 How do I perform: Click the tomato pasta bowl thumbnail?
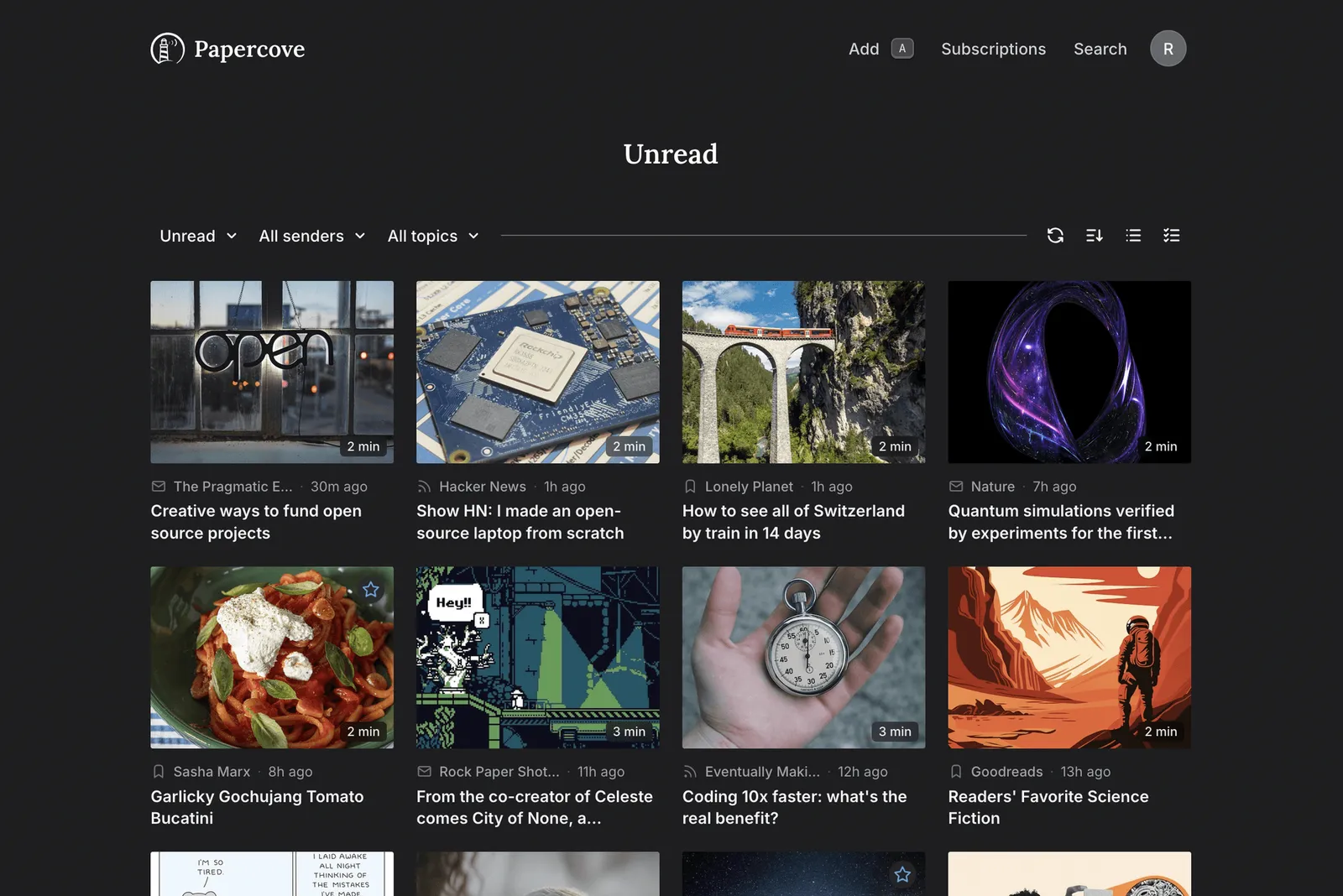[x=272, y=657]
